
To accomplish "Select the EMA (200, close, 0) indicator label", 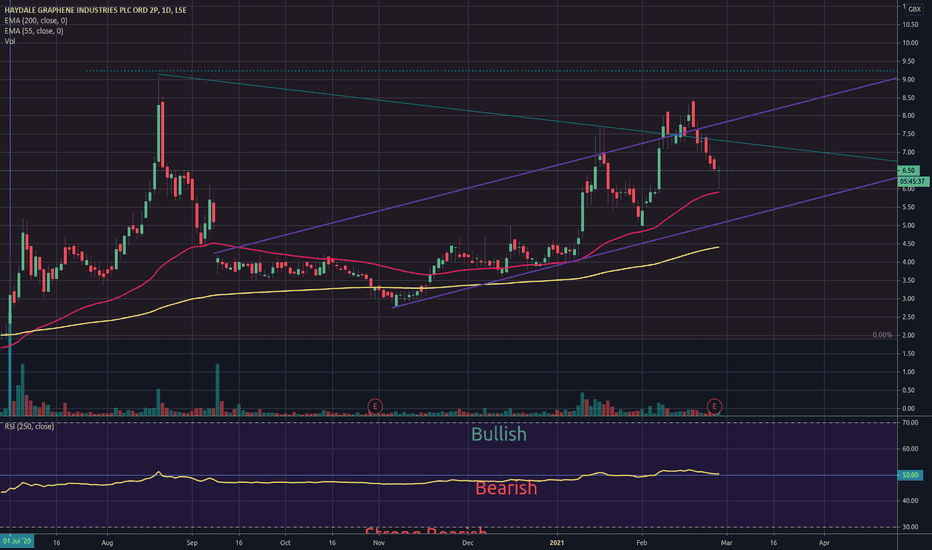I will 36,20.
